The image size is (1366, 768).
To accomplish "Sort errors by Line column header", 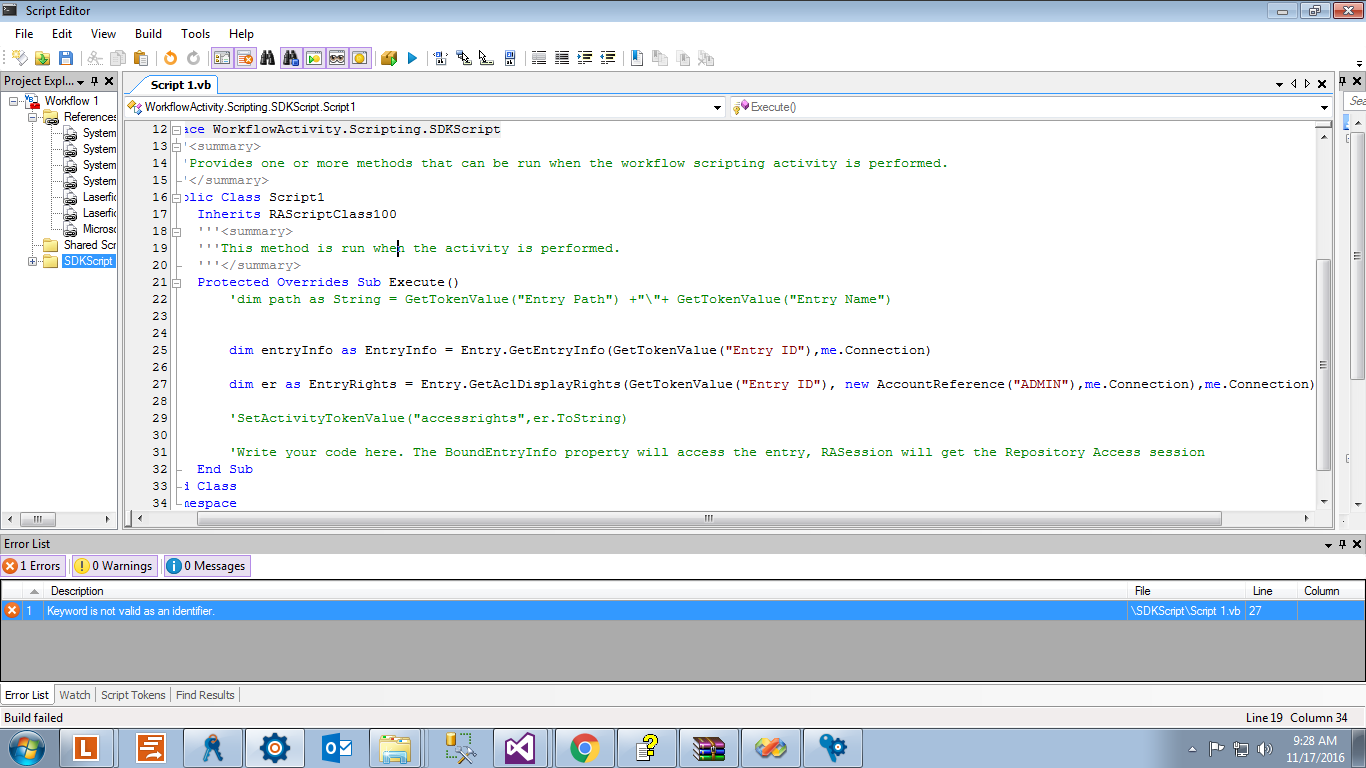I will (x=1272, y=591).
